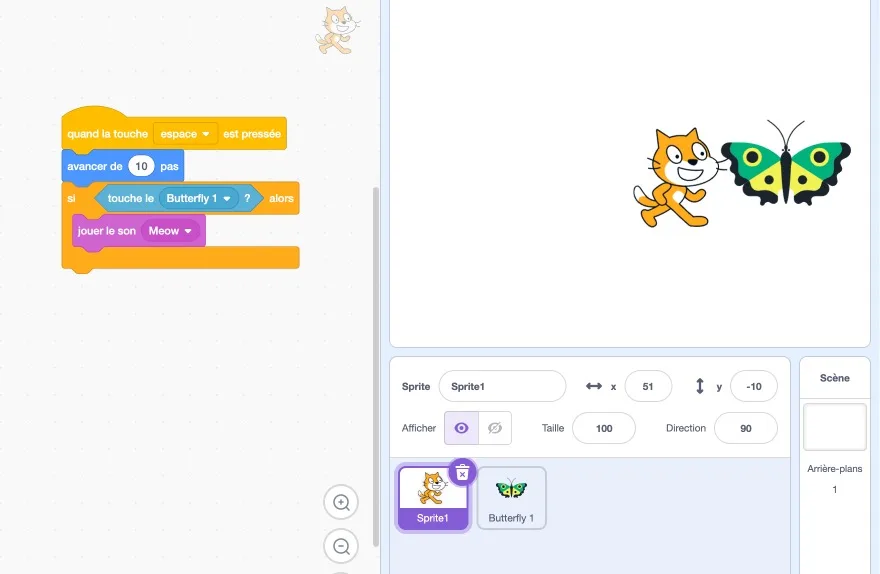Screen dimensions: 880x574
Task: Delete Sprite1 using the trash icon
Action: tap(462, 473)
